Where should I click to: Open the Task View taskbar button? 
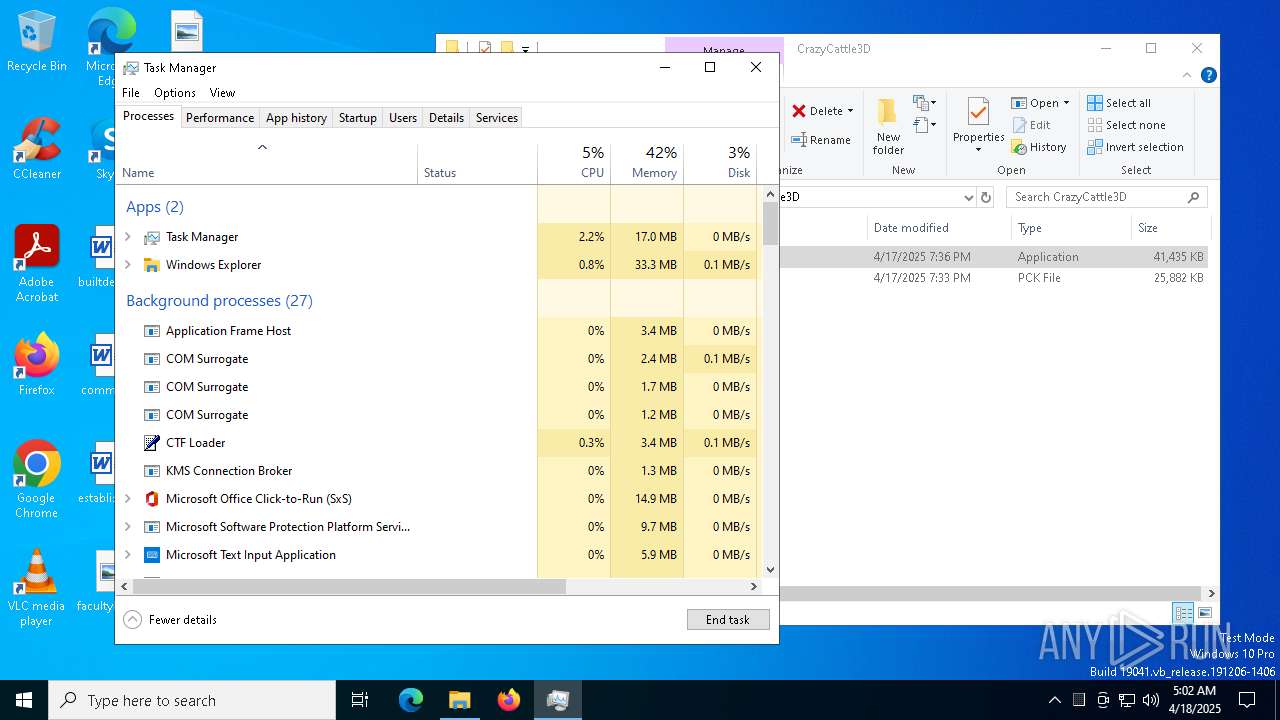click(360, 700)
